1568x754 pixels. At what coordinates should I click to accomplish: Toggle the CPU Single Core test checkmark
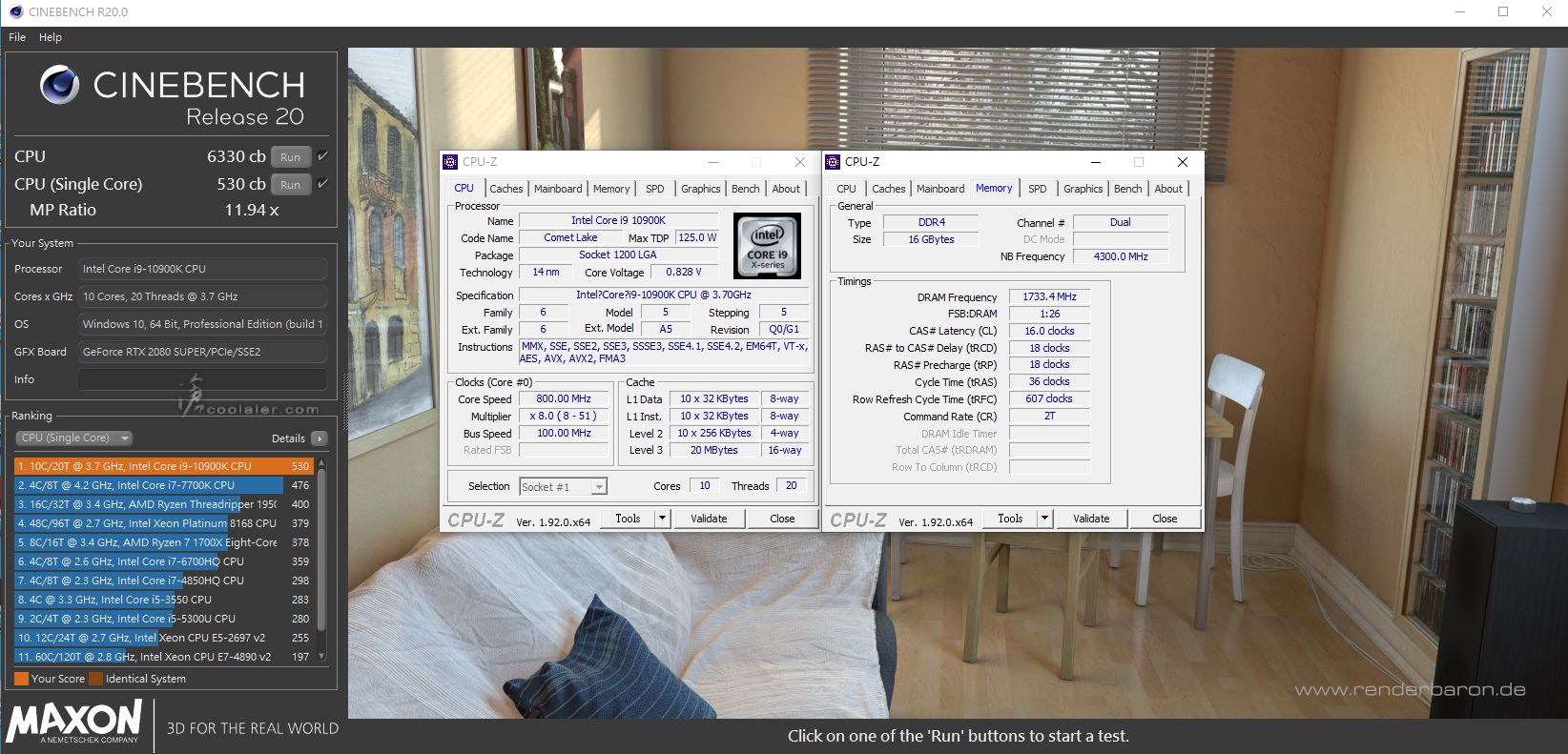322,184
